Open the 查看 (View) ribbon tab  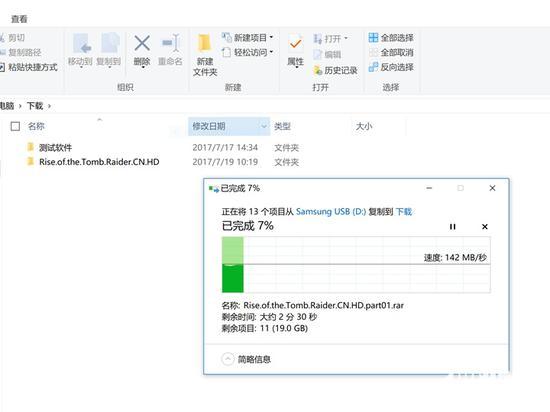(x=19, y=19)
